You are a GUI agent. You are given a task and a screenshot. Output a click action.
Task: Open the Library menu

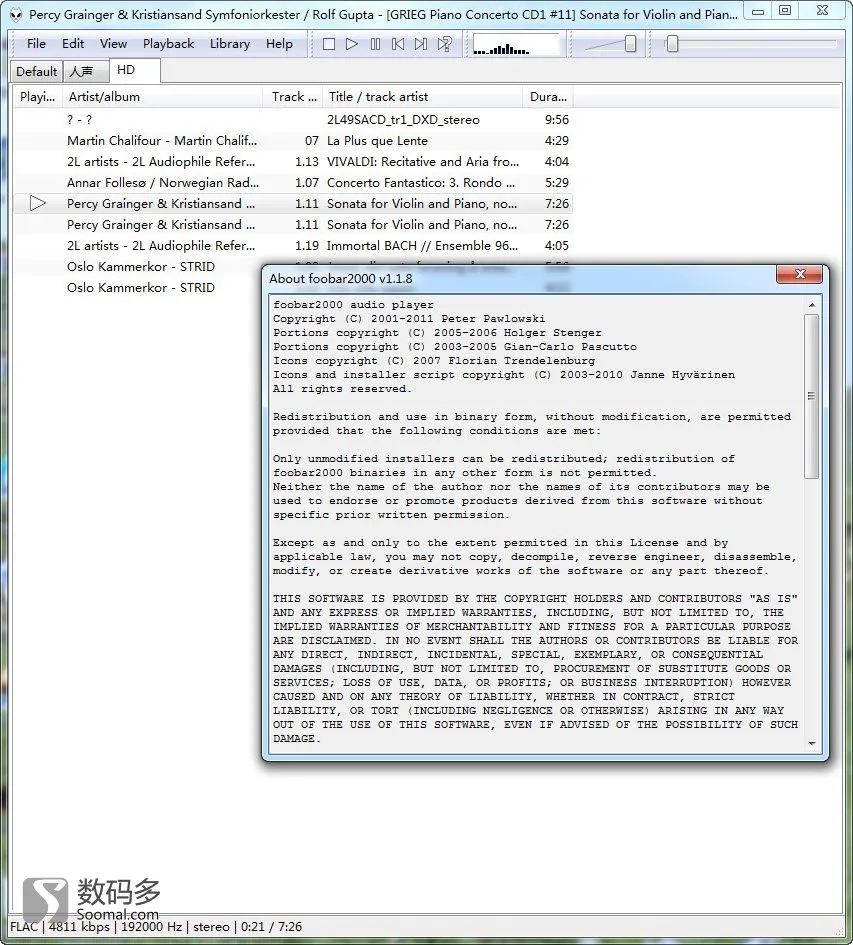[230, 44]
